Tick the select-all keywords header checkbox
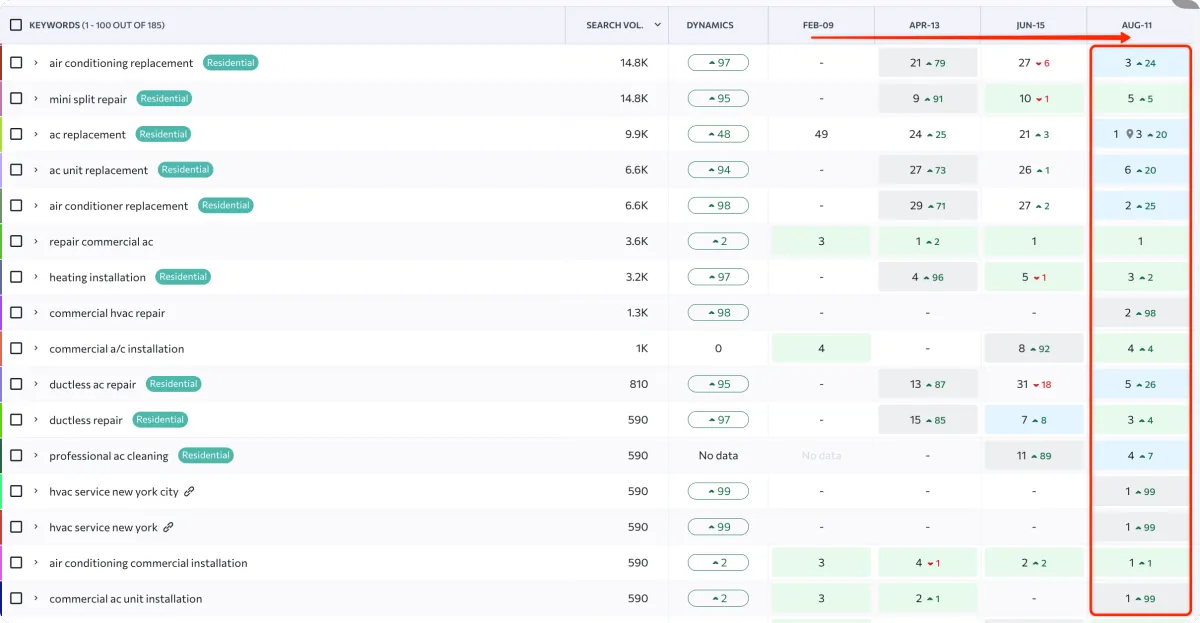The height and width of the screenshot is (623, 1200). (x=16, y=25)
